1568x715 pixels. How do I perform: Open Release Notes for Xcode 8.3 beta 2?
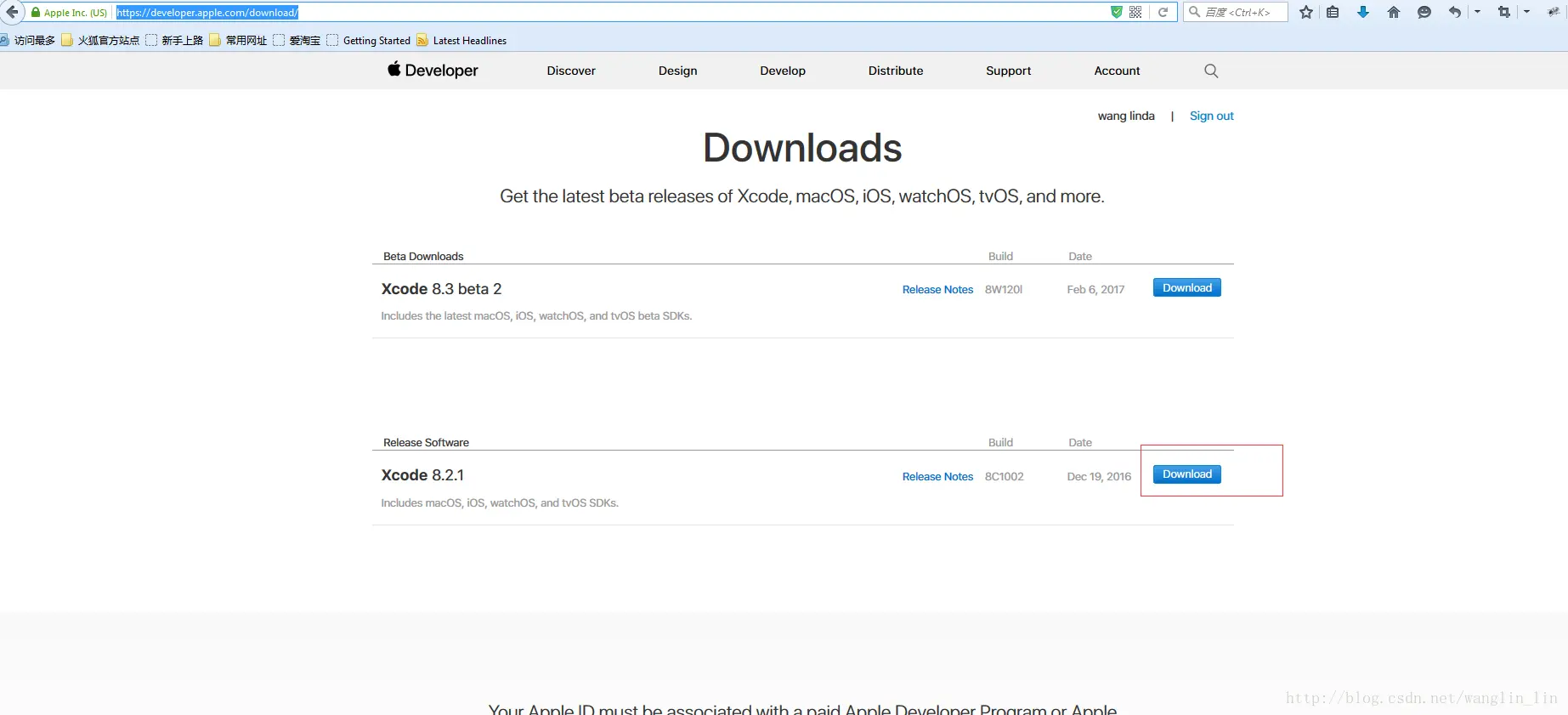click(x=937, y=289)
